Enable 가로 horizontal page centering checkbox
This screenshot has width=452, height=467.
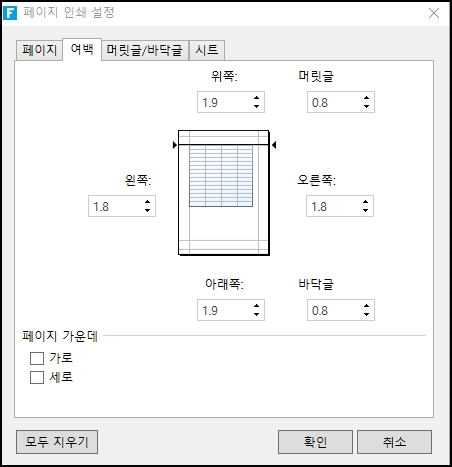(x=37, y=358)
